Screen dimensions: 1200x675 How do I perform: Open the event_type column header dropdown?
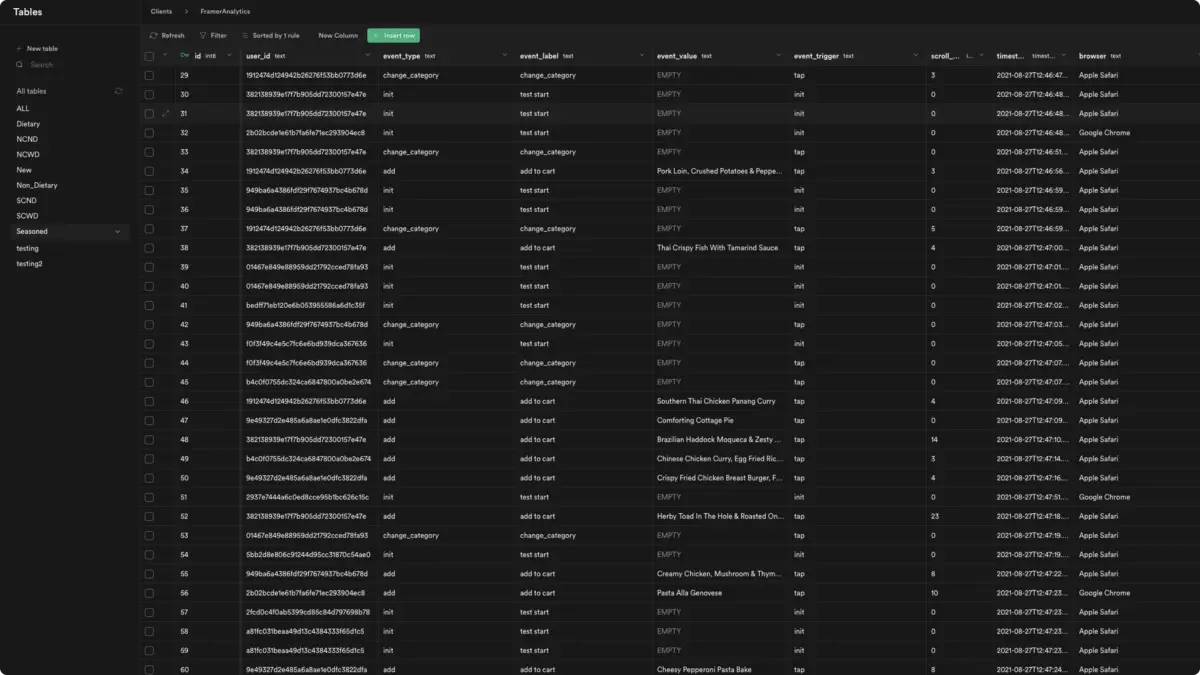pos(503,56)
